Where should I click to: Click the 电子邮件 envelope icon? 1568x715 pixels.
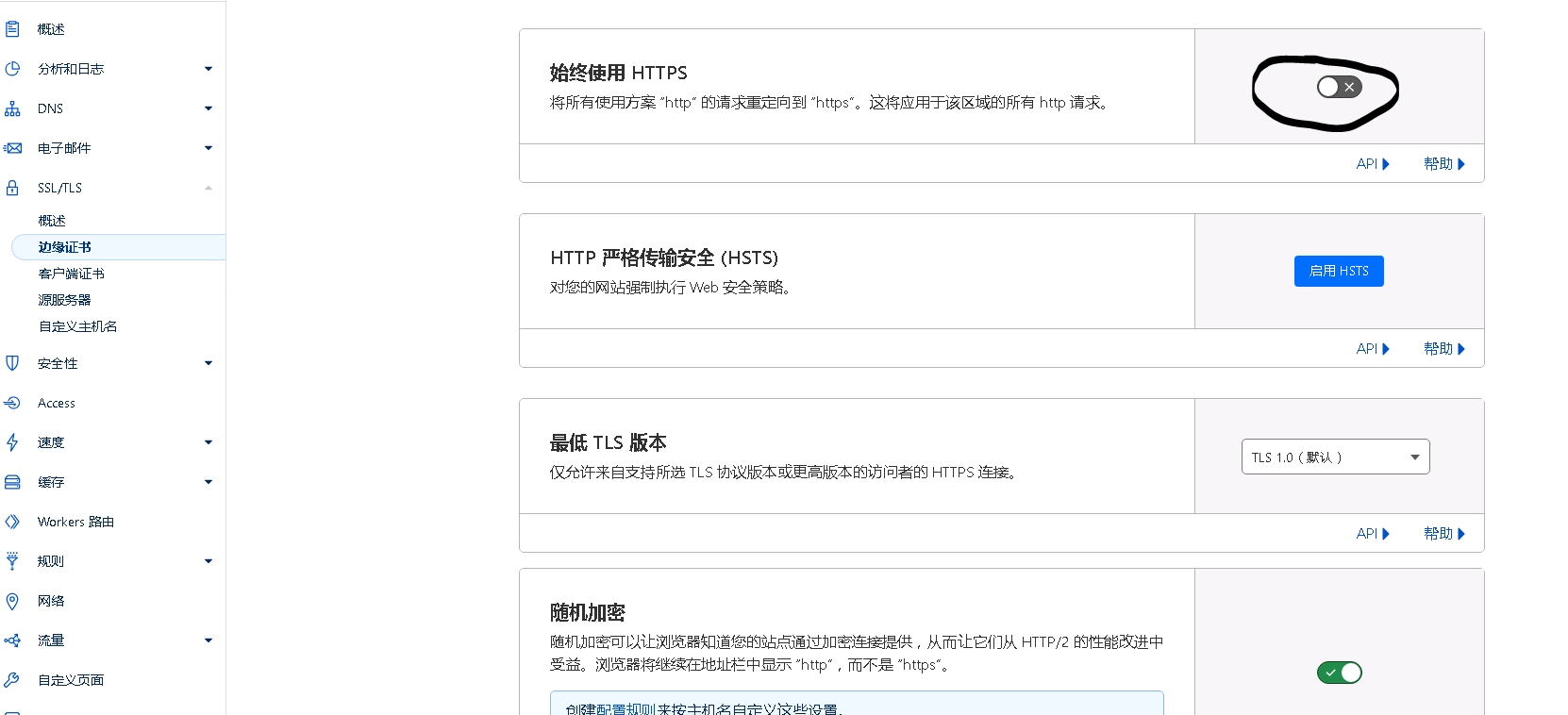12,148
